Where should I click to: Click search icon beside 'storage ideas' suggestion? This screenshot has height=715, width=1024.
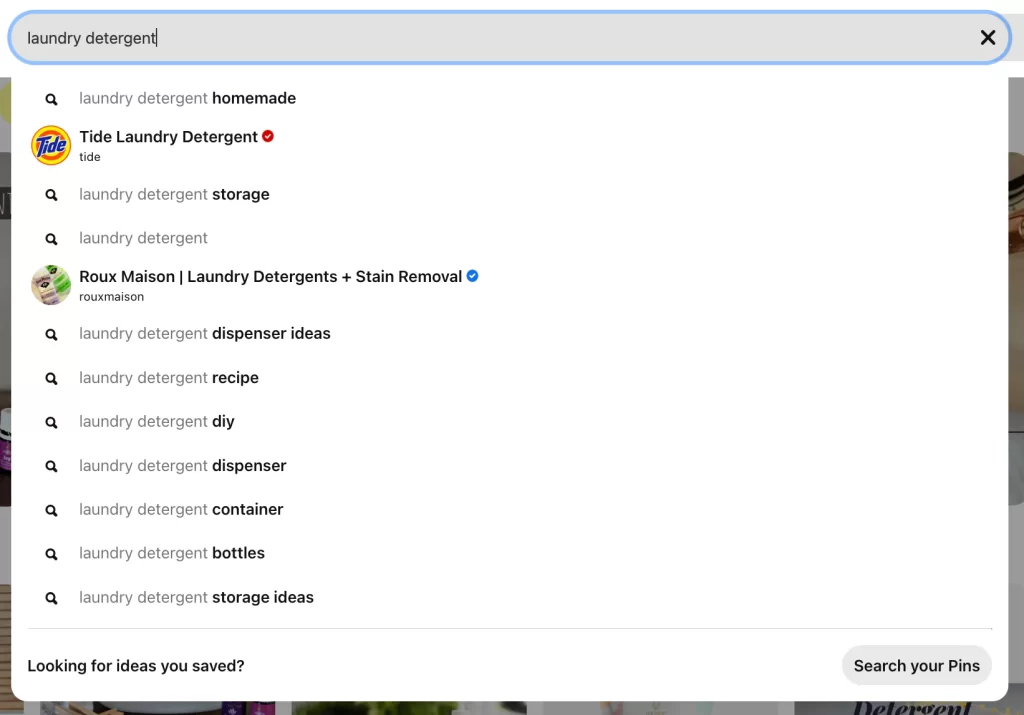tap(51, 598)
